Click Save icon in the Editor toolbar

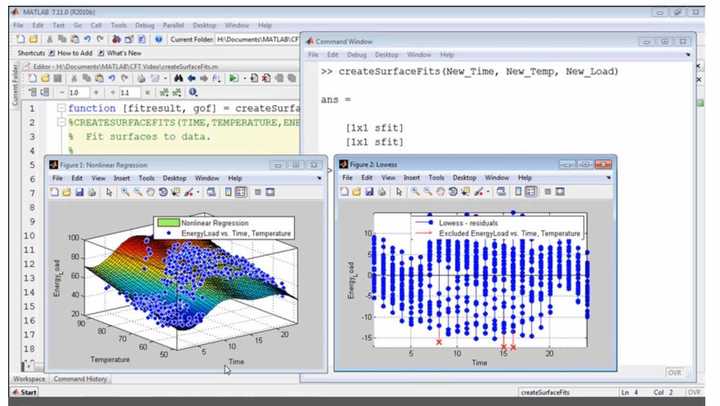click(x=57, y=79)
